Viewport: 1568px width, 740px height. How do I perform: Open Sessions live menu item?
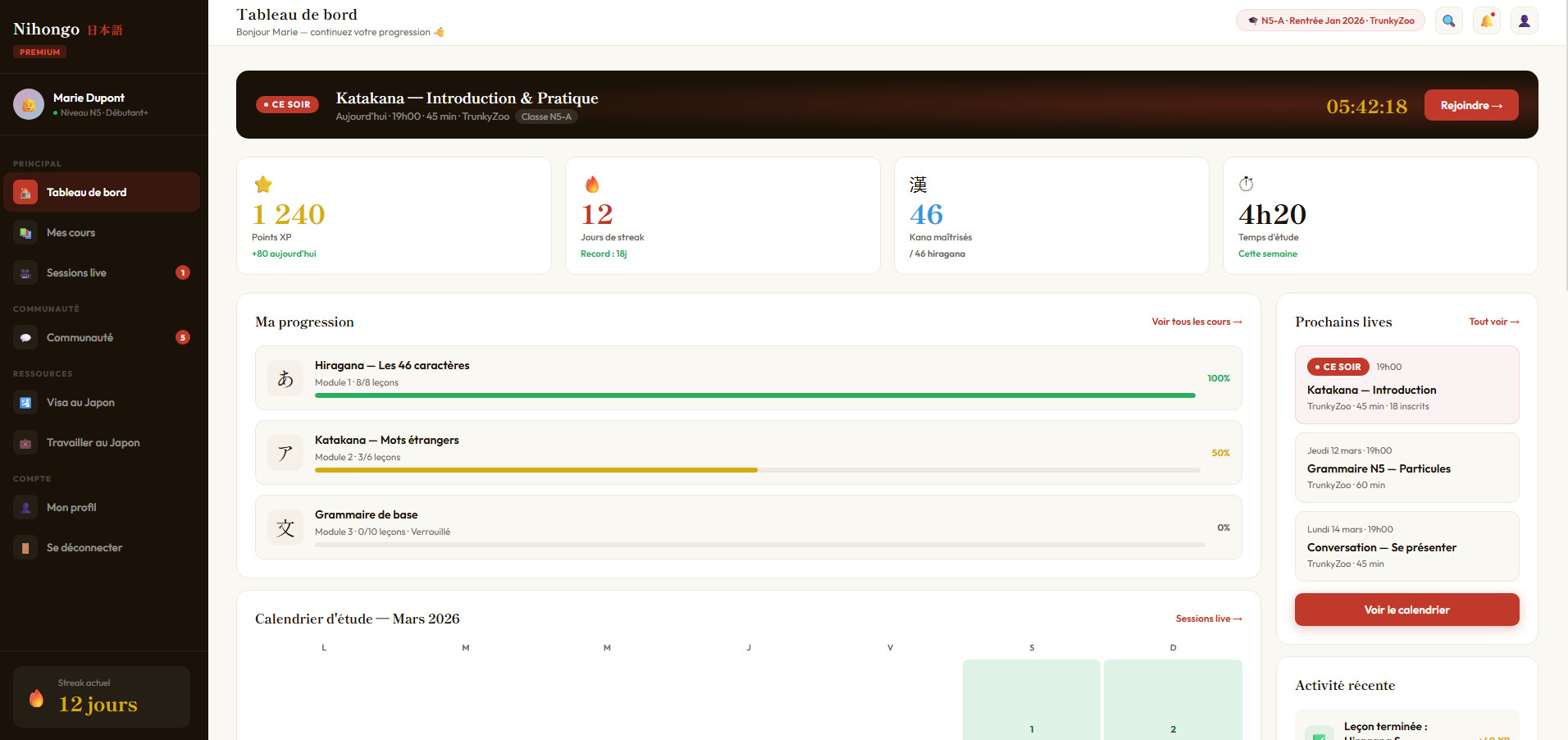click(x=102, y=273)
